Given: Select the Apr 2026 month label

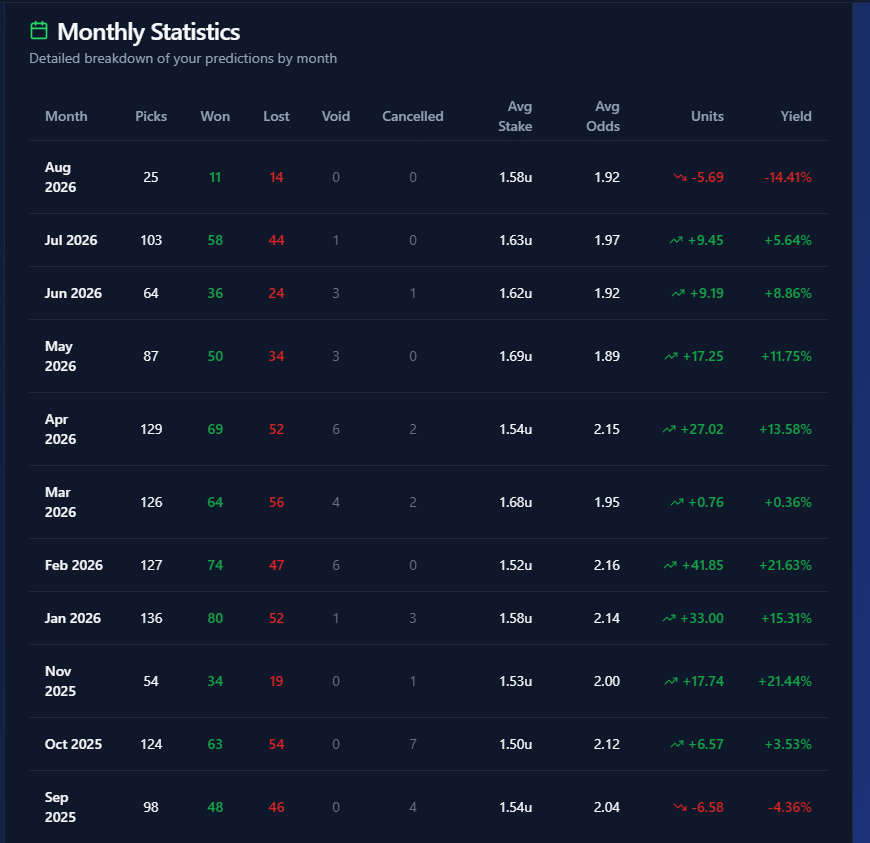Looking at the screenshot, I should tap(60, 429).
